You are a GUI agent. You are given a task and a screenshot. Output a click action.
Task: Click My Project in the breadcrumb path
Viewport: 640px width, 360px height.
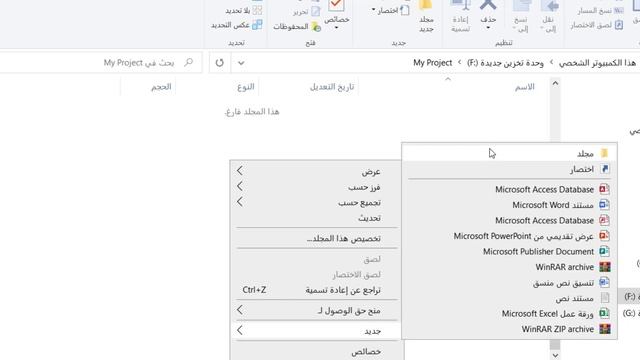432,63
